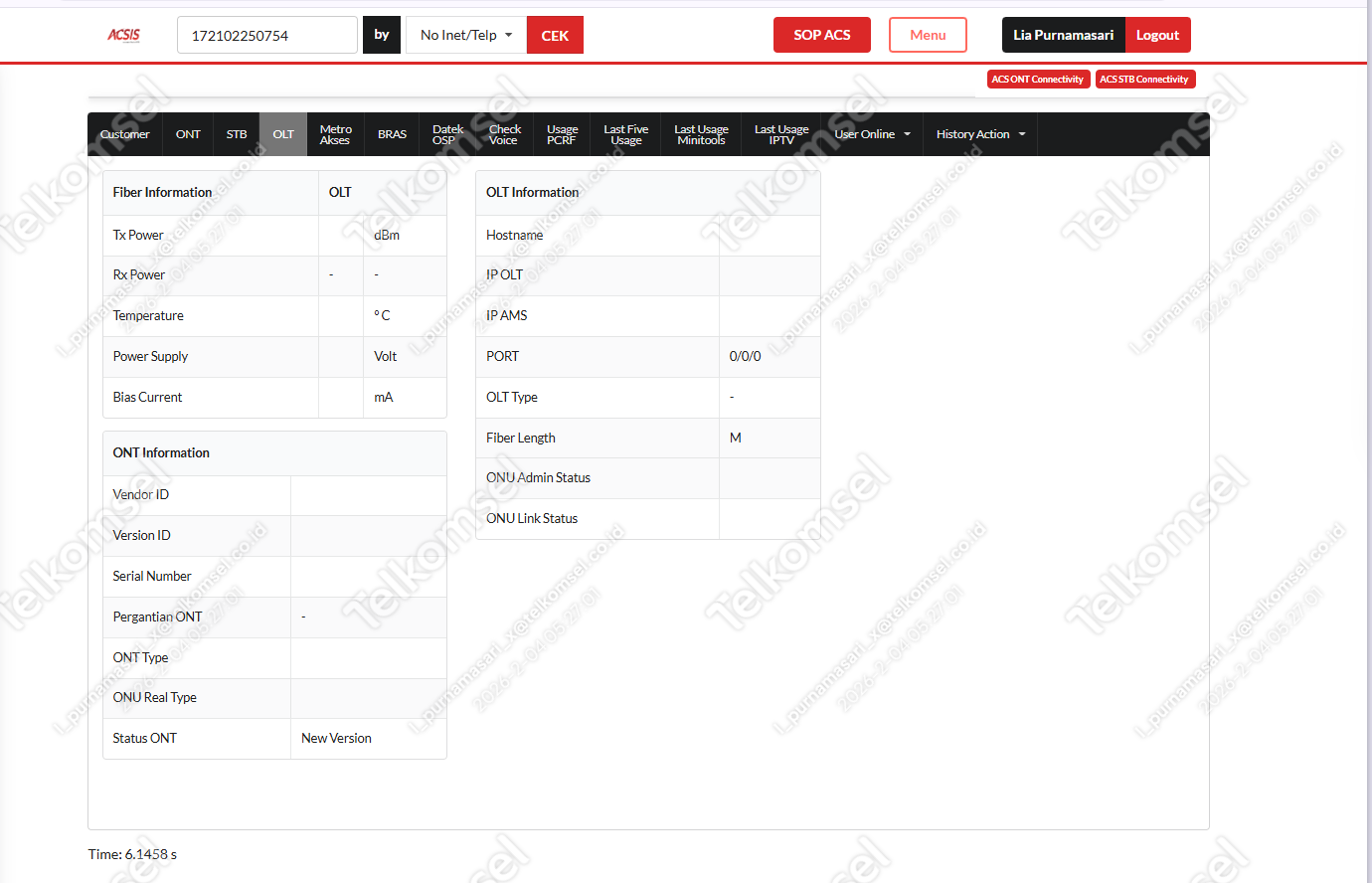
Task: Click the ONU Admin Status label
Action: (538, 478)
